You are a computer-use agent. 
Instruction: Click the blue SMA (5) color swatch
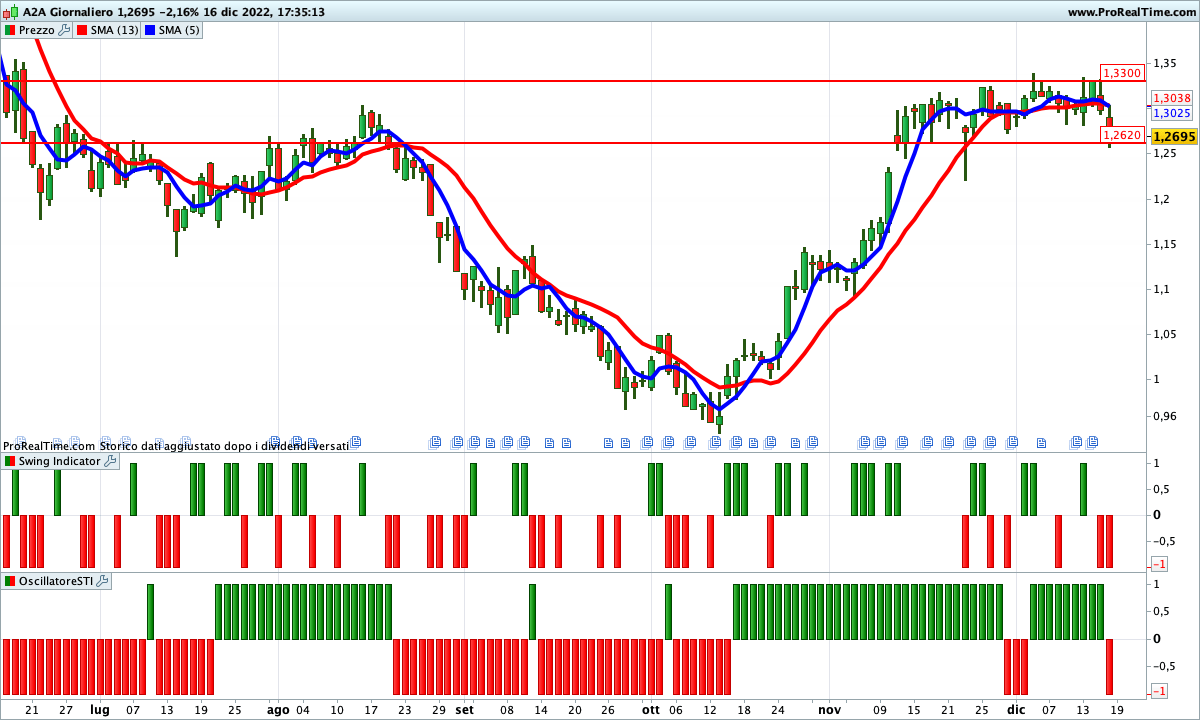point(150,30)
